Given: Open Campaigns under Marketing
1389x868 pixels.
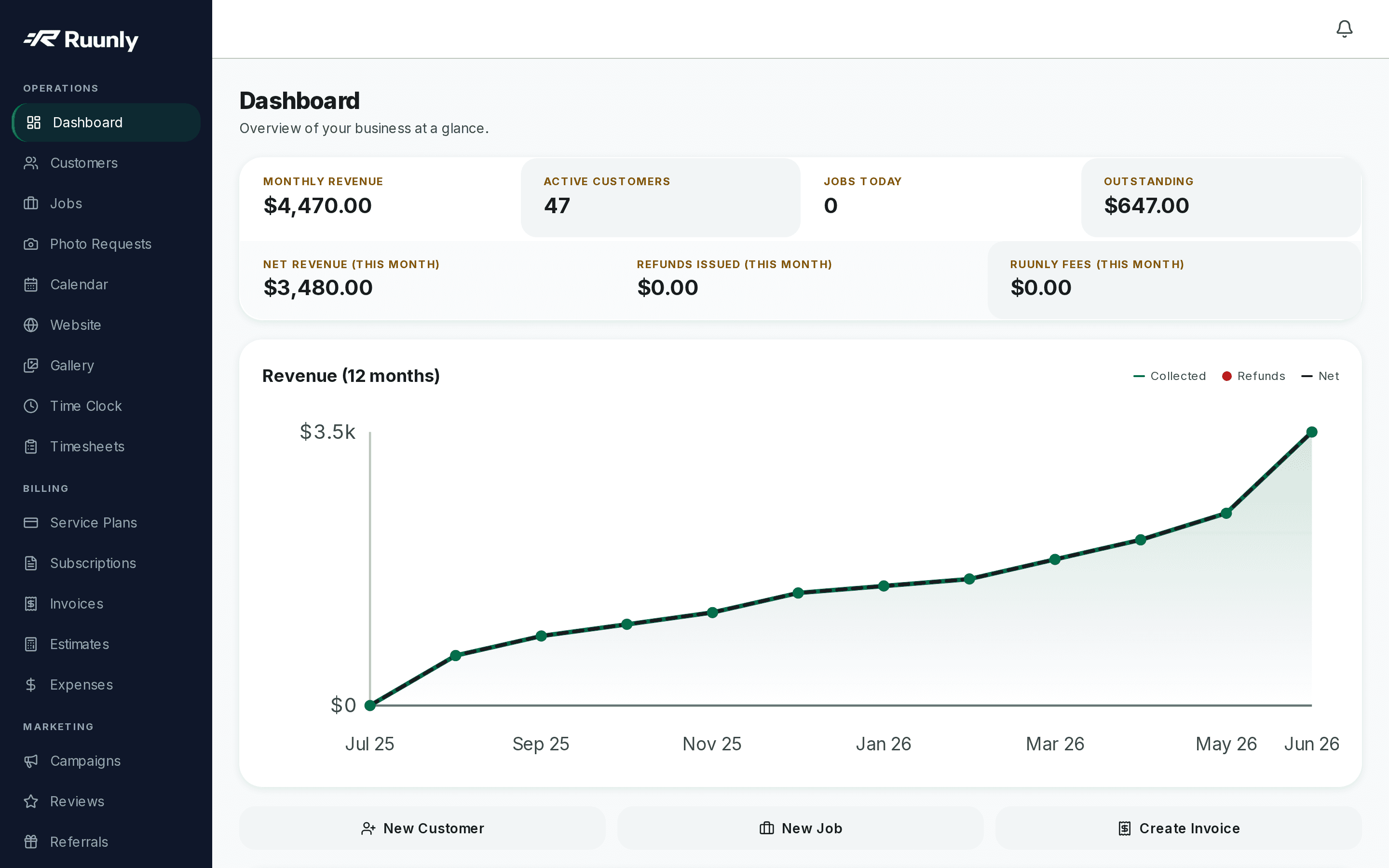Looking at the screenshot, I should [106, 760].
